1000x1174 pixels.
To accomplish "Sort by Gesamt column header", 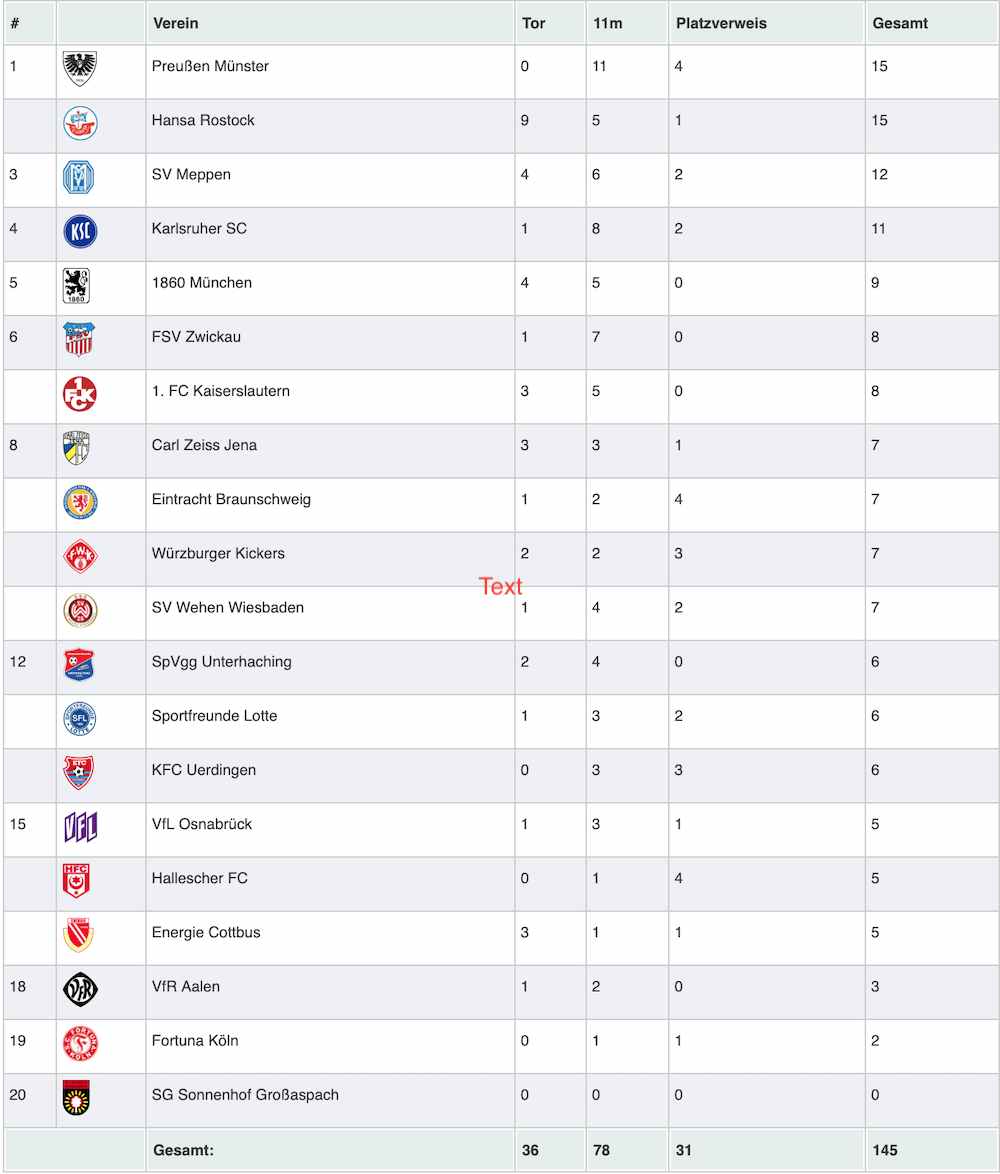I will point(900,23).
